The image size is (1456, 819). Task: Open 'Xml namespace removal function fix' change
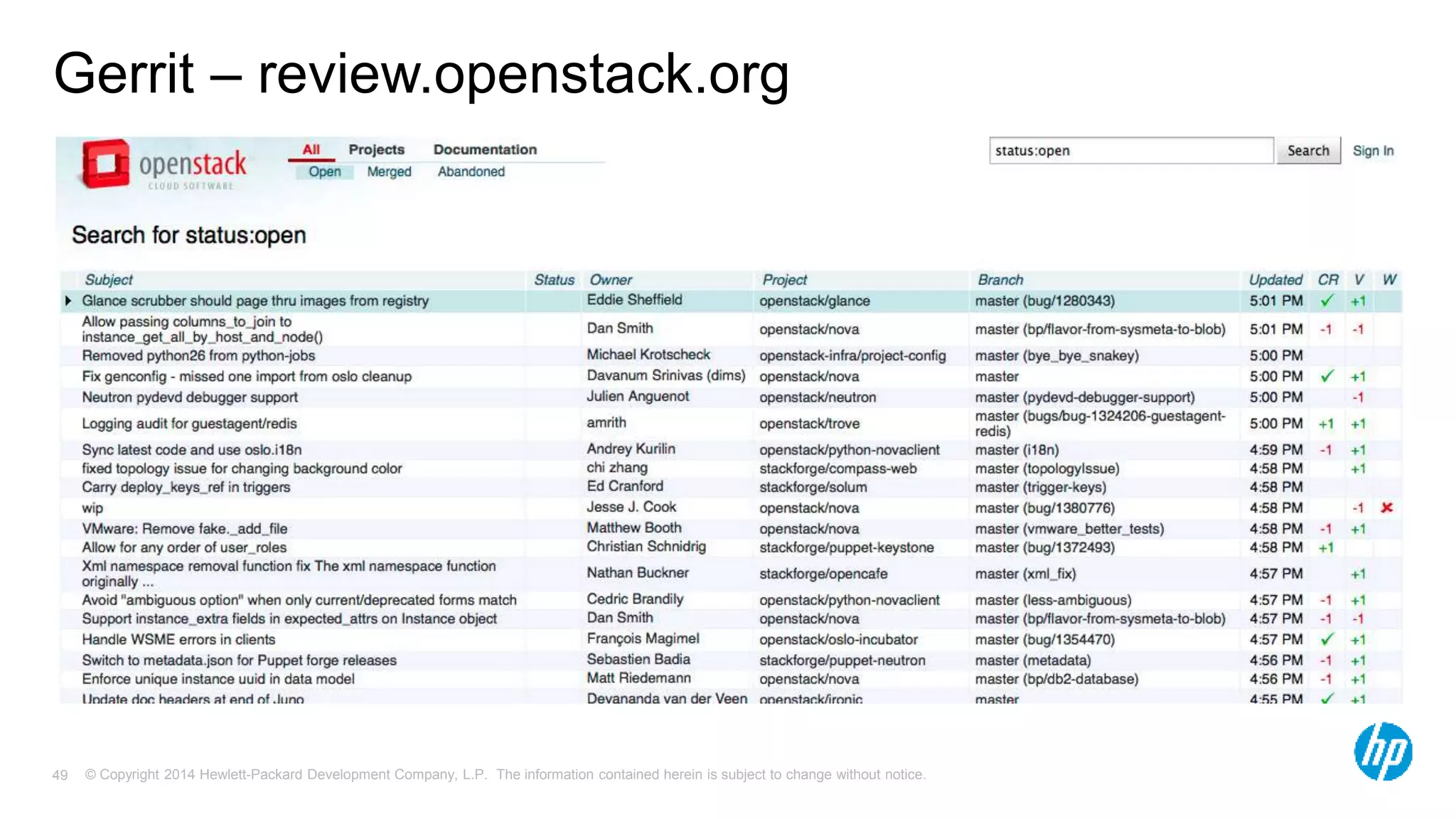289,574
